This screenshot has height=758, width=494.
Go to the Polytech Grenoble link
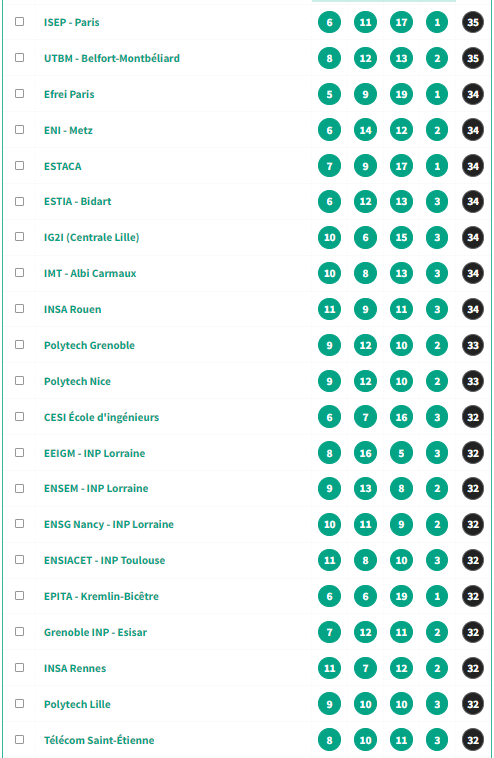pyautogui.click(x=89, y=345)
